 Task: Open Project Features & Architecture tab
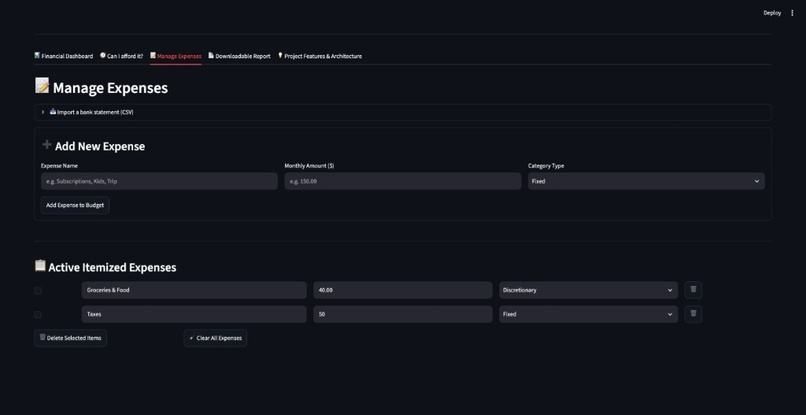click(320, 56)
